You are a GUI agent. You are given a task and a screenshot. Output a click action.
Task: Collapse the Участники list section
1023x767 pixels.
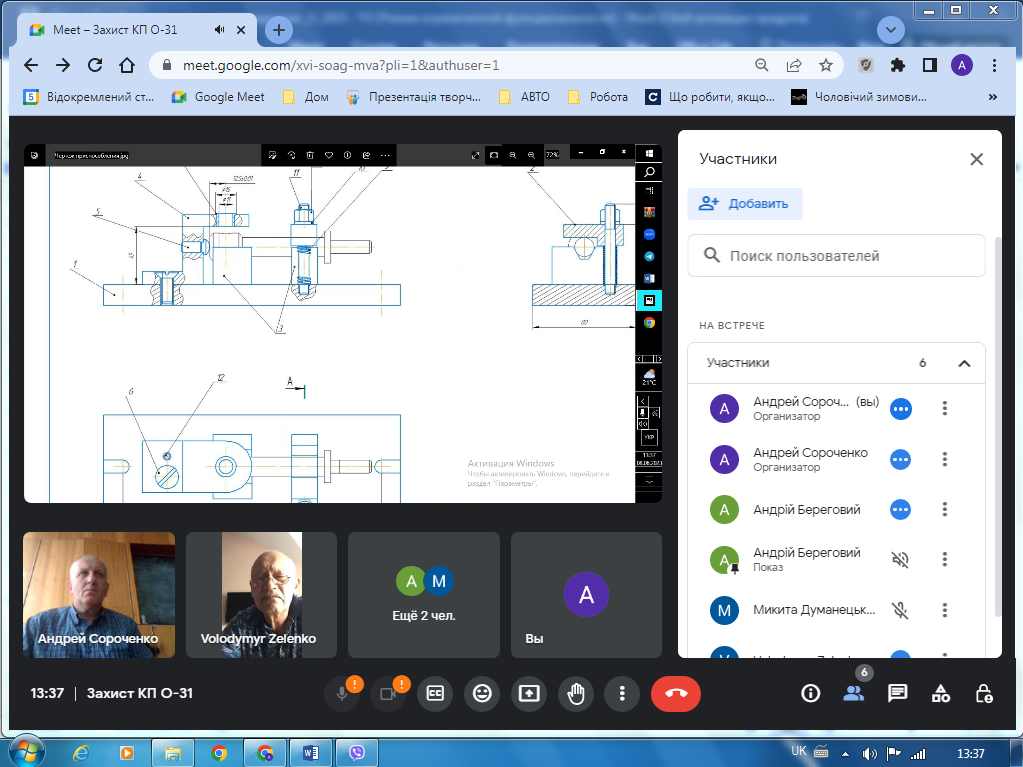964,363
